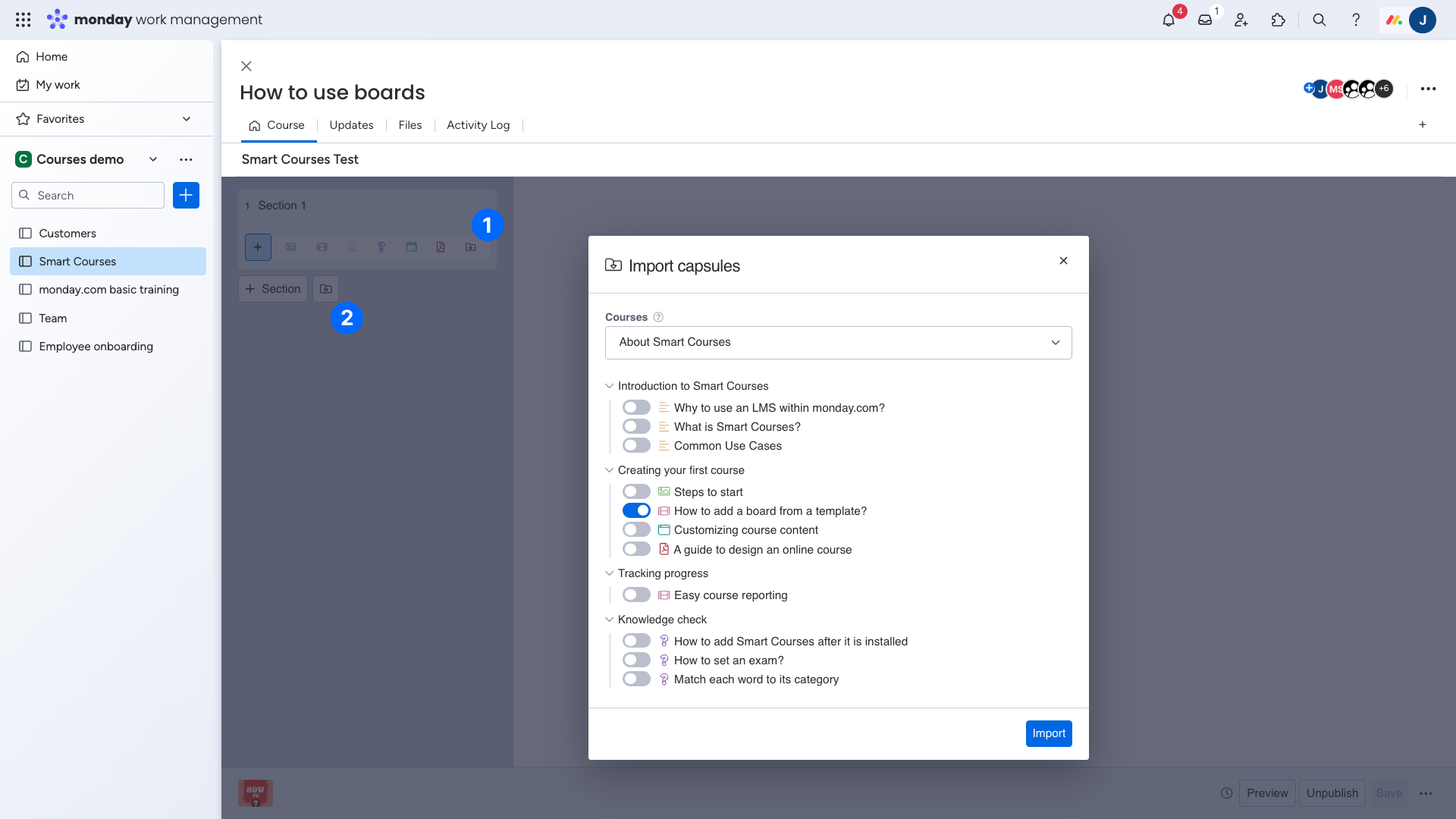
Task: Click the Courses help info icon
Action: click(x=658, y=317)
